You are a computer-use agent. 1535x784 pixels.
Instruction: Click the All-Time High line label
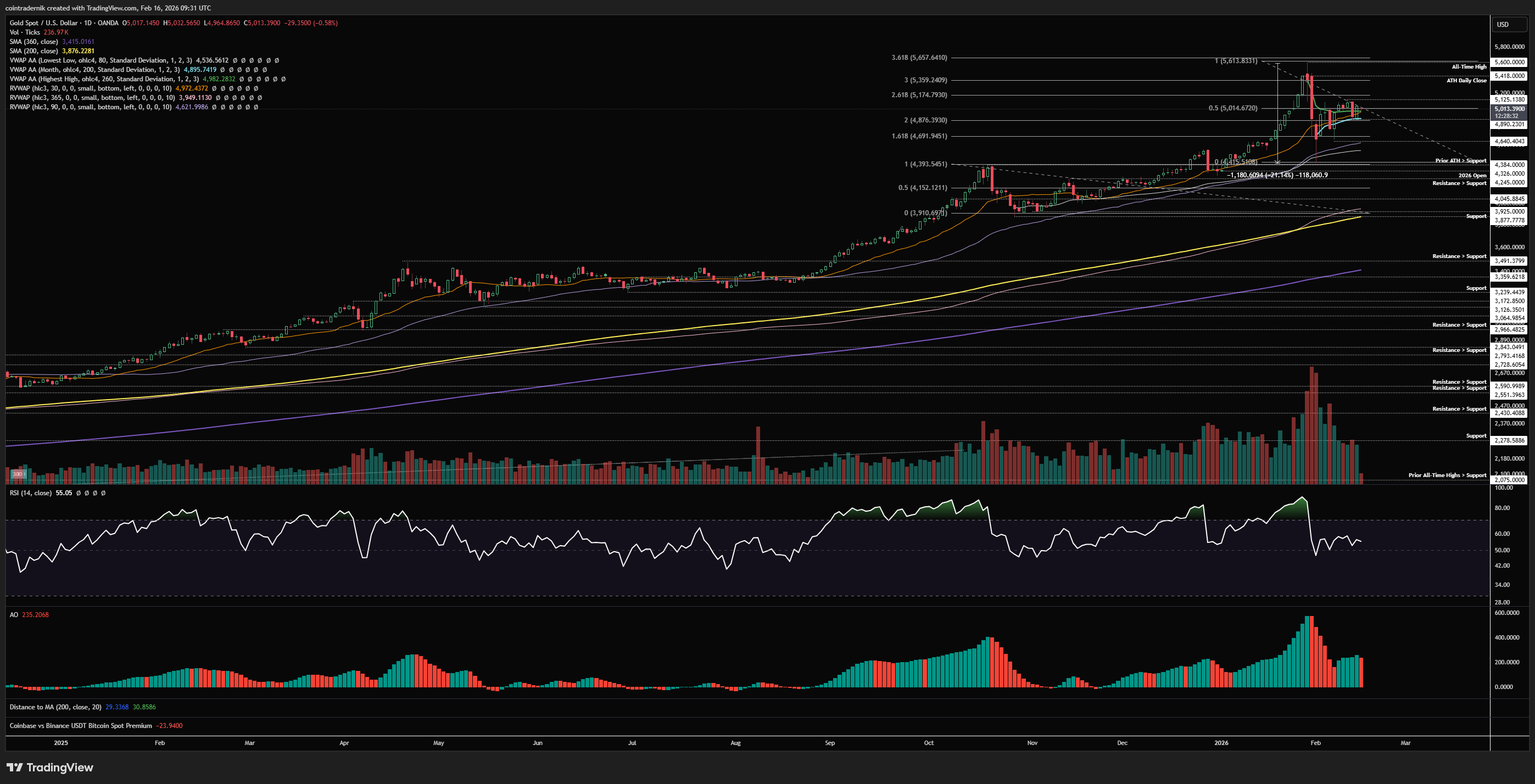pos(1469,67)
